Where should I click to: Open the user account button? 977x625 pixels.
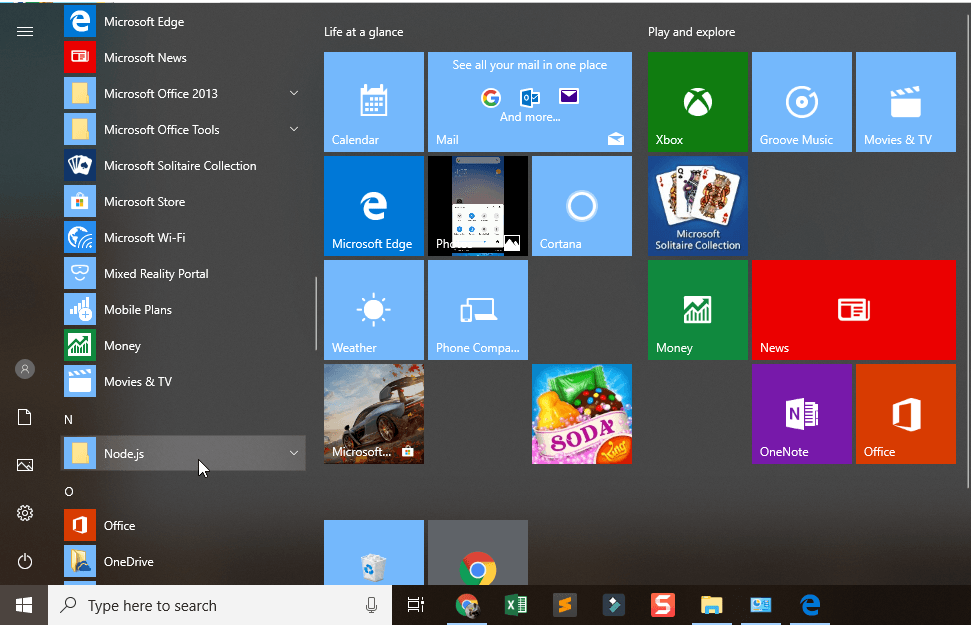[25, 370]
